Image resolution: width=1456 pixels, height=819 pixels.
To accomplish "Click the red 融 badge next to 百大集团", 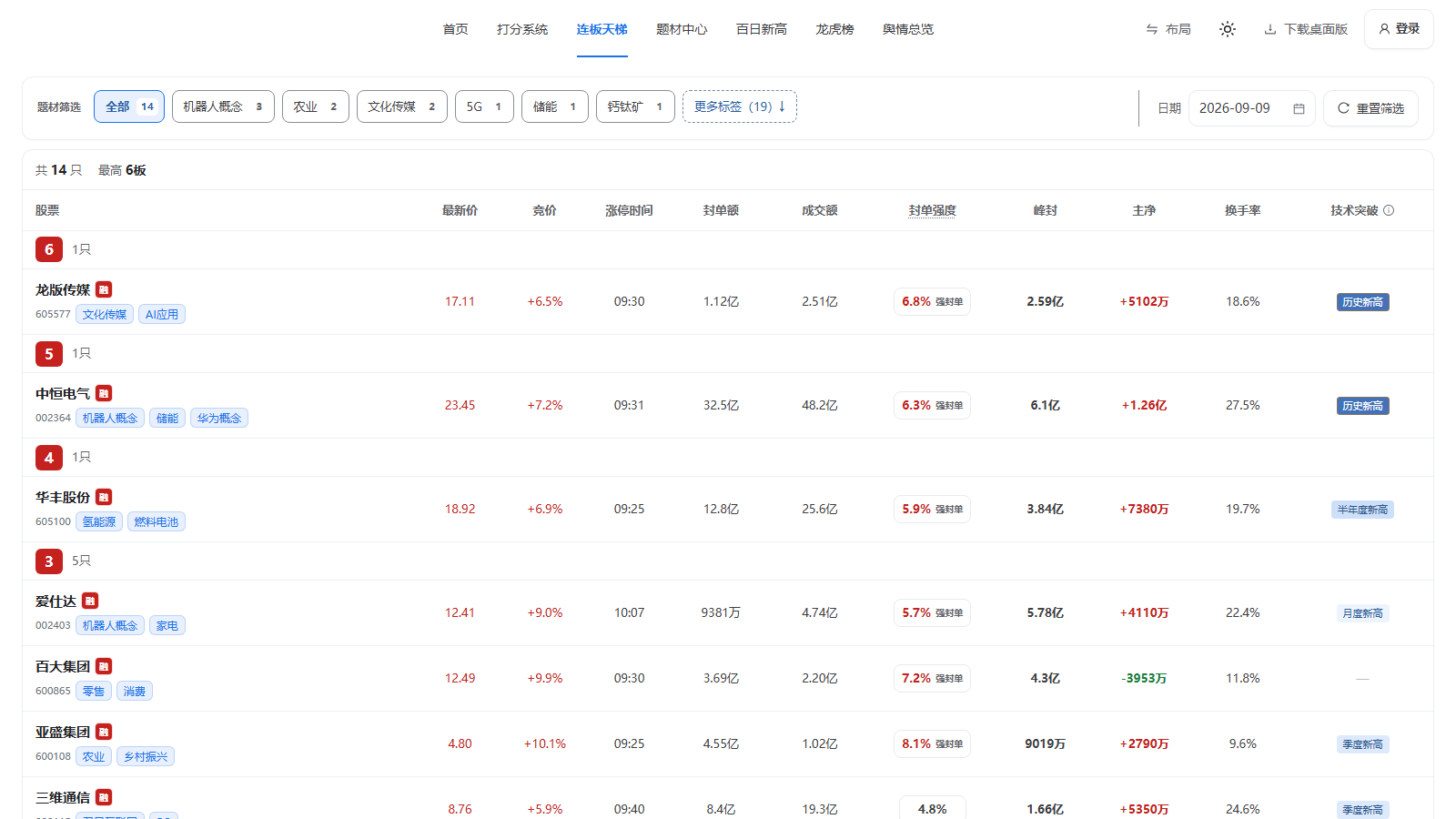I will 104,666.
